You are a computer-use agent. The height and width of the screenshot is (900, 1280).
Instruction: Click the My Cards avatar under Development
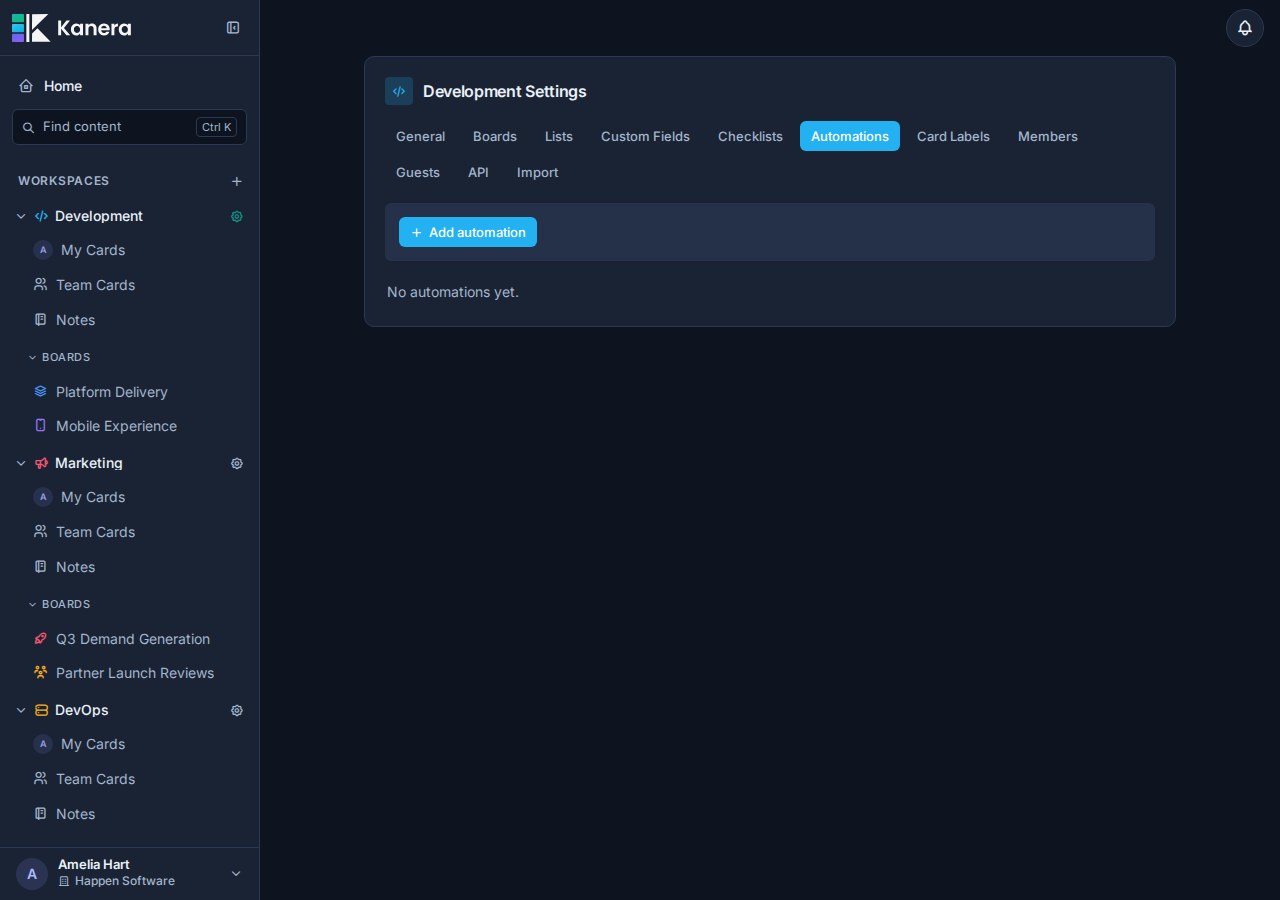pos(43,250)
